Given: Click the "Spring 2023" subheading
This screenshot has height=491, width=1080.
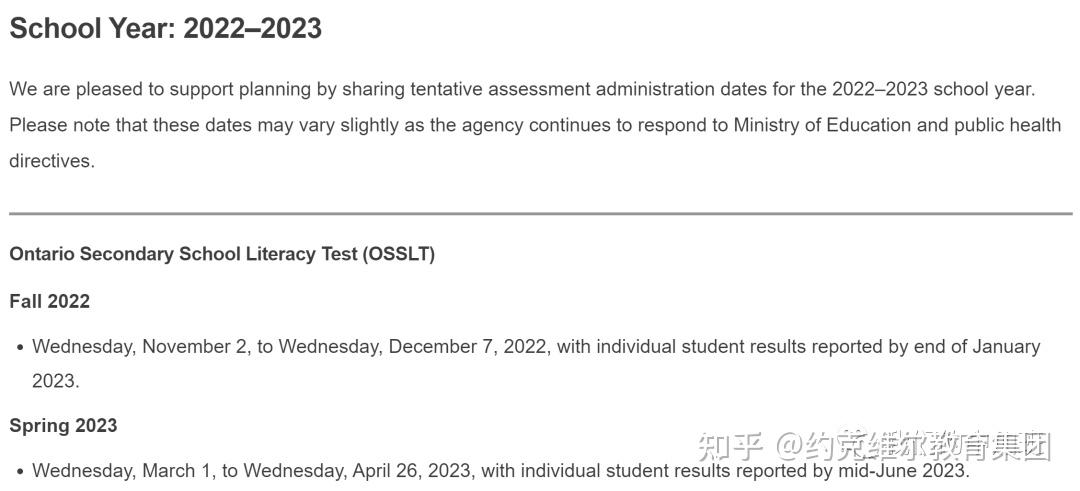Looking at the screenshot, I should click(63, 425).
